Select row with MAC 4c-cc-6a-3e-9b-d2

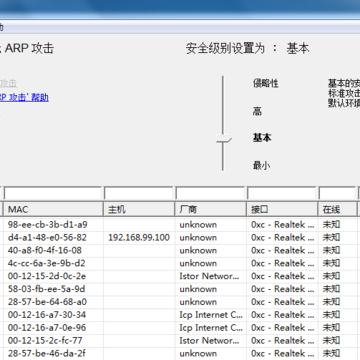point(180,263)
